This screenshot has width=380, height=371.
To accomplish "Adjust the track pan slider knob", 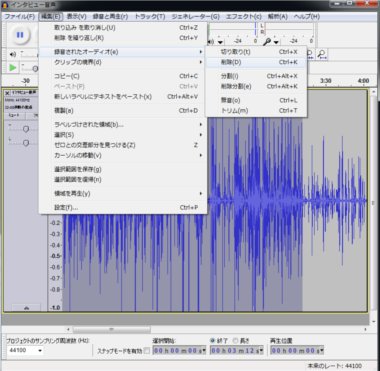I will 26,143.
